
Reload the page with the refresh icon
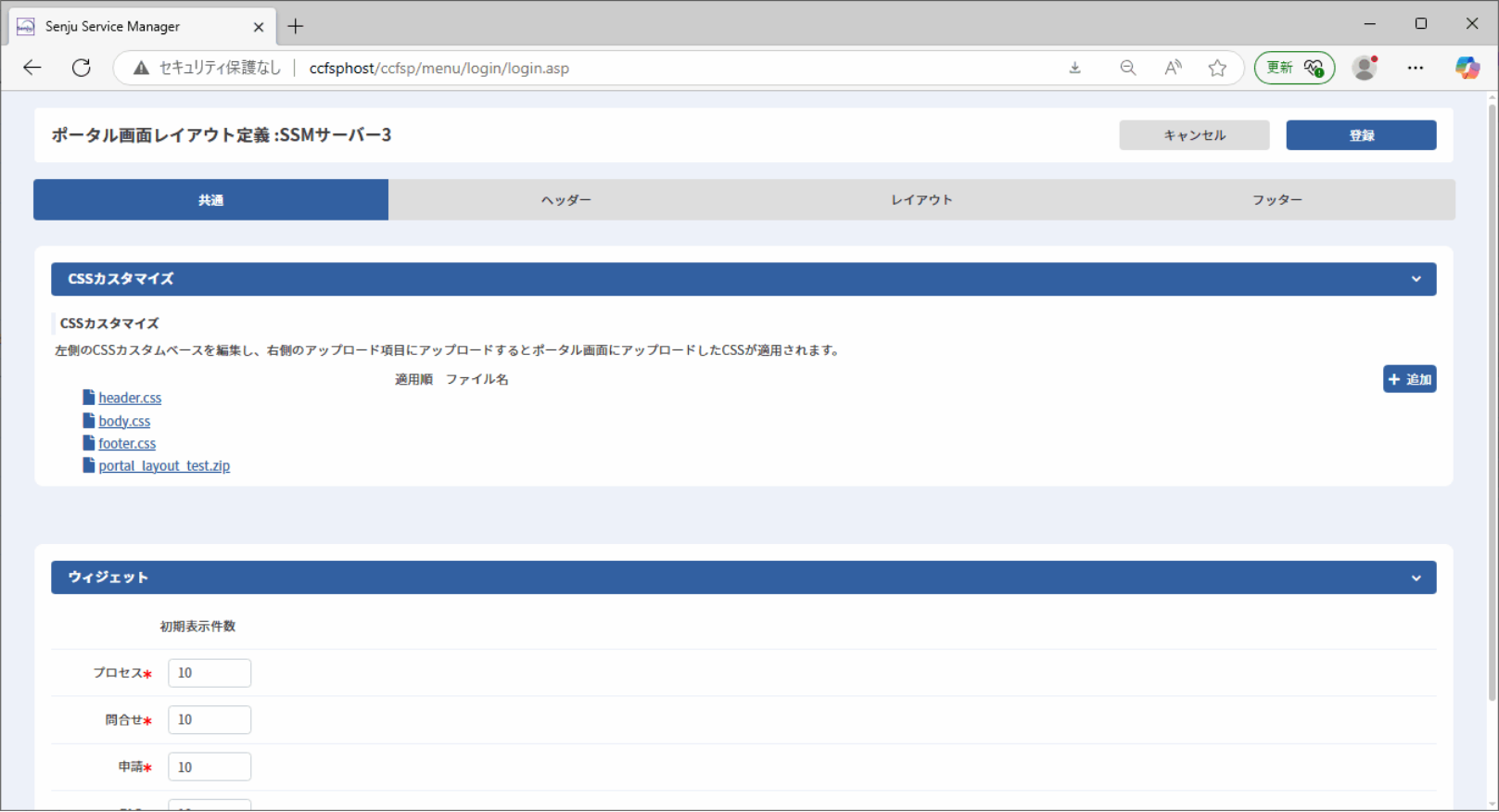click(82, 68)
